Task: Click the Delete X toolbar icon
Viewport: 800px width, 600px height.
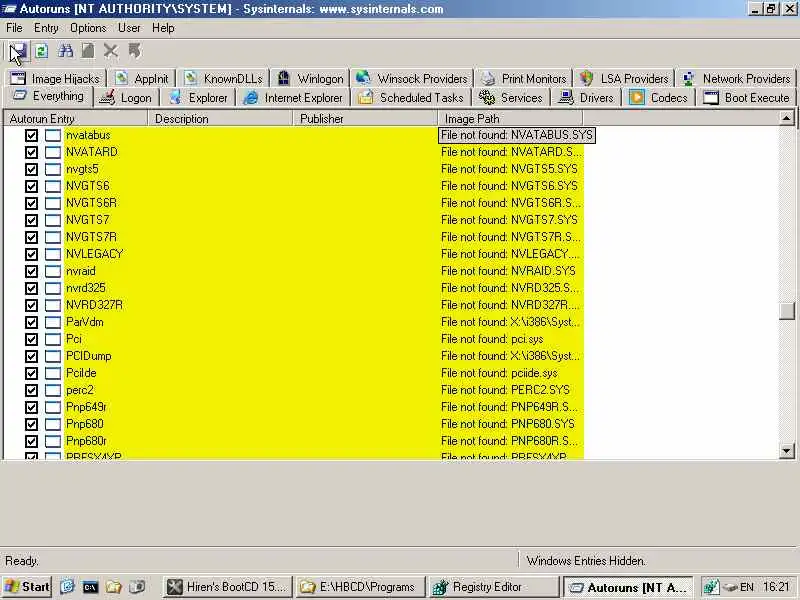Action: point(111,51)
